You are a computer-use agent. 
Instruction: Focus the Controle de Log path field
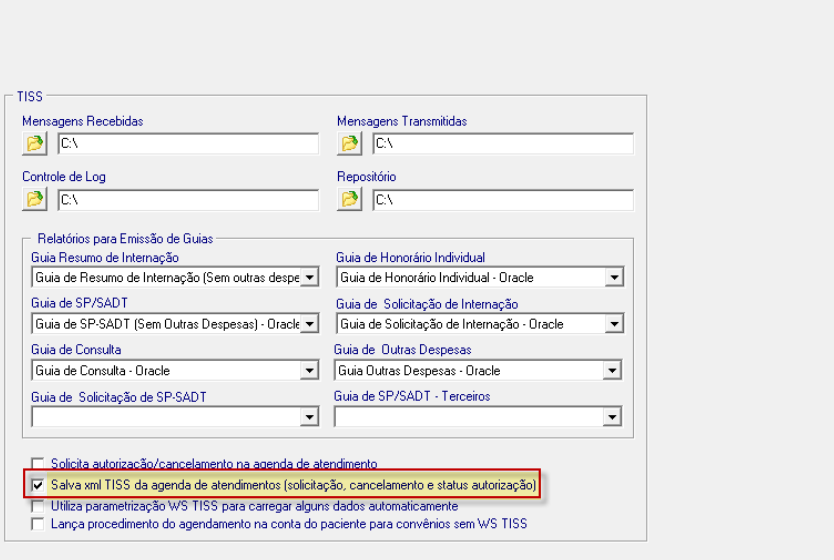pos(188,200)
